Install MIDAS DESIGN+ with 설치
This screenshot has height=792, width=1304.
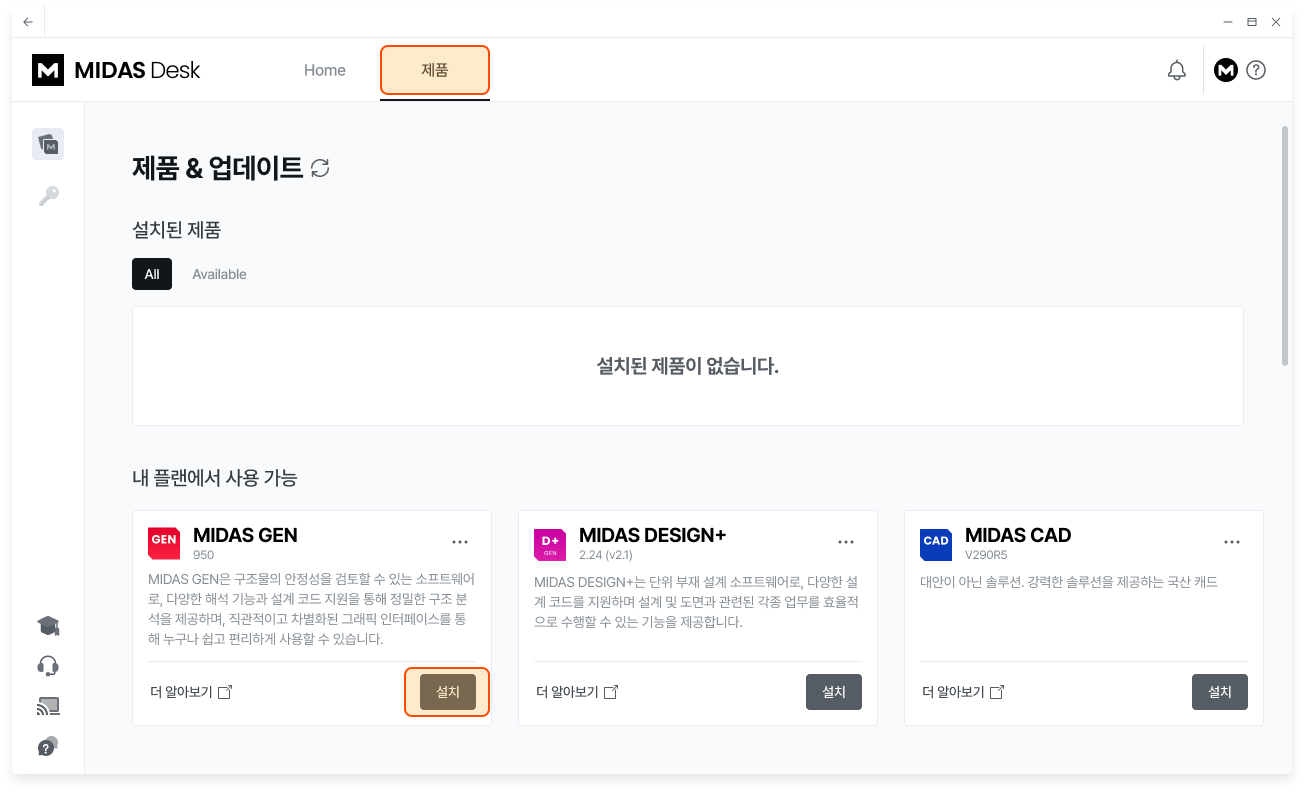tap(834, 692)
